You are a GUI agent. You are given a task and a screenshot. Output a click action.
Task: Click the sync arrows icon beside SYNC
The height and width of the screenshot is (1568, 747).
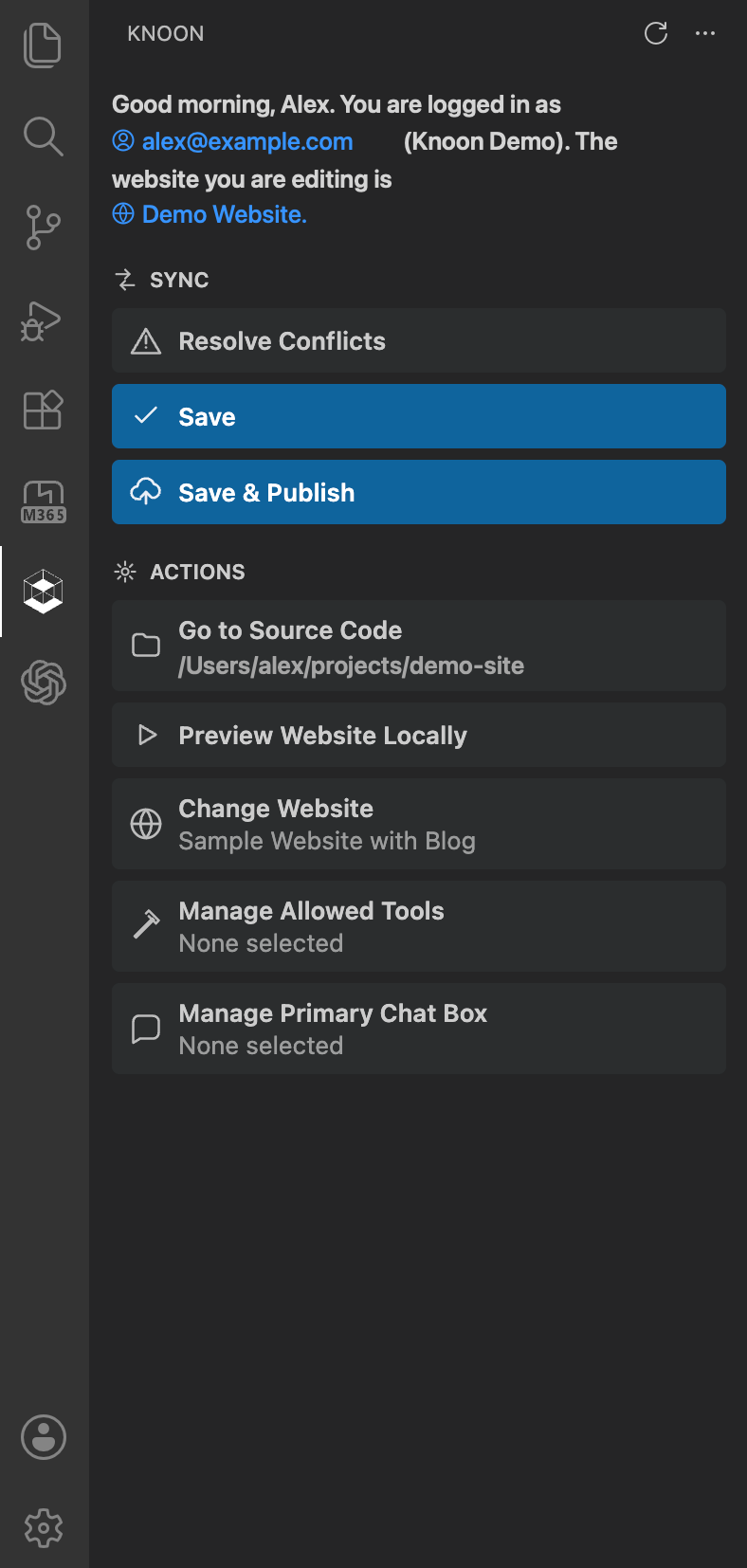(x=125, y=280)
